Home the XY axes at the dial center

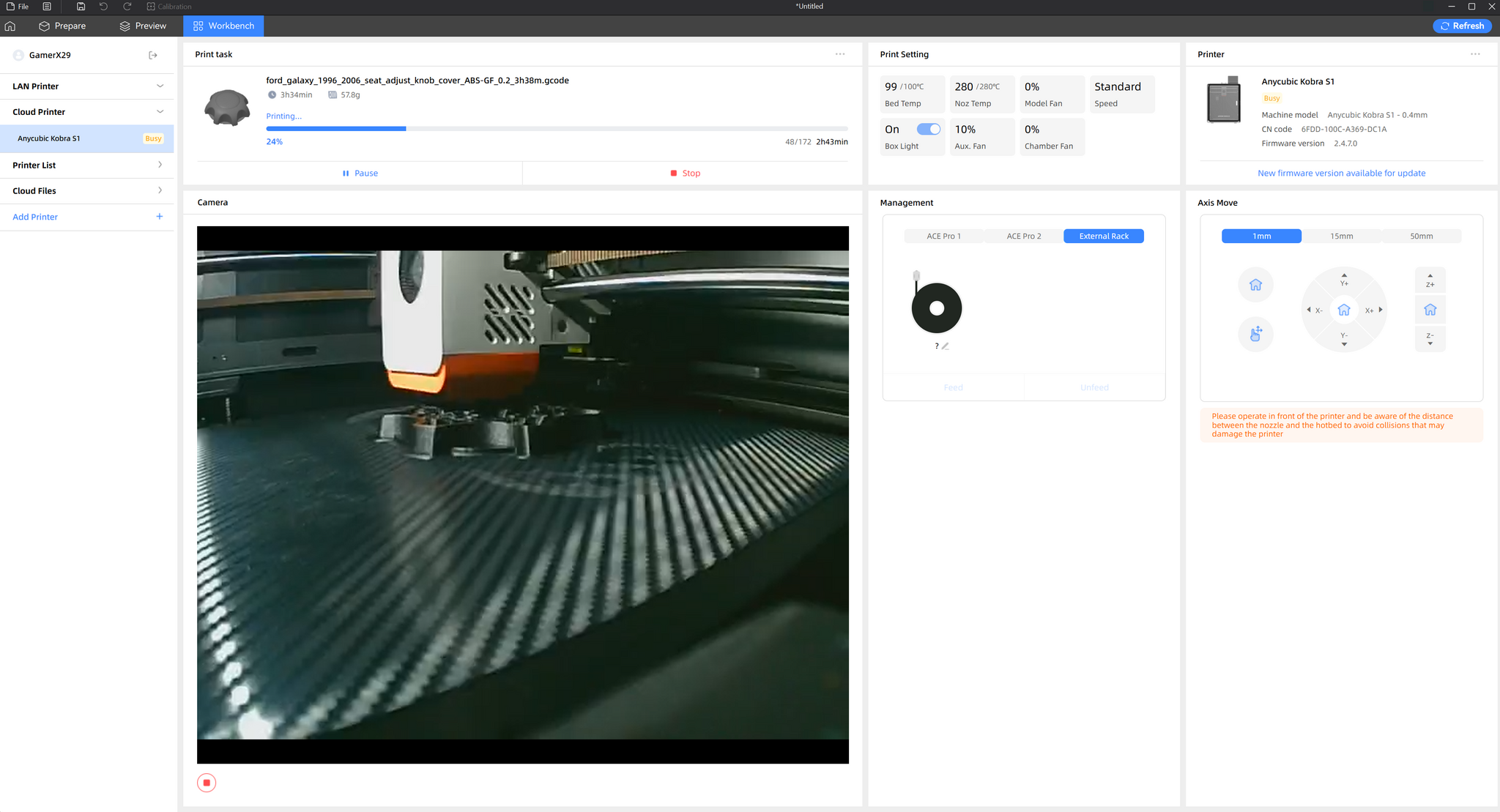pos(1343,310)
